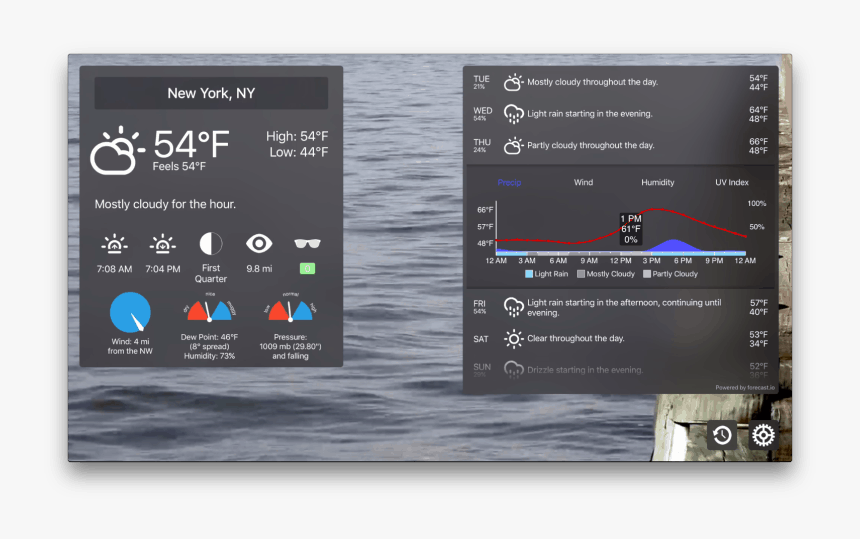860x539 pixels.
Task: Click the 12 PM chart axis label
Action: [x=620, y=261]
